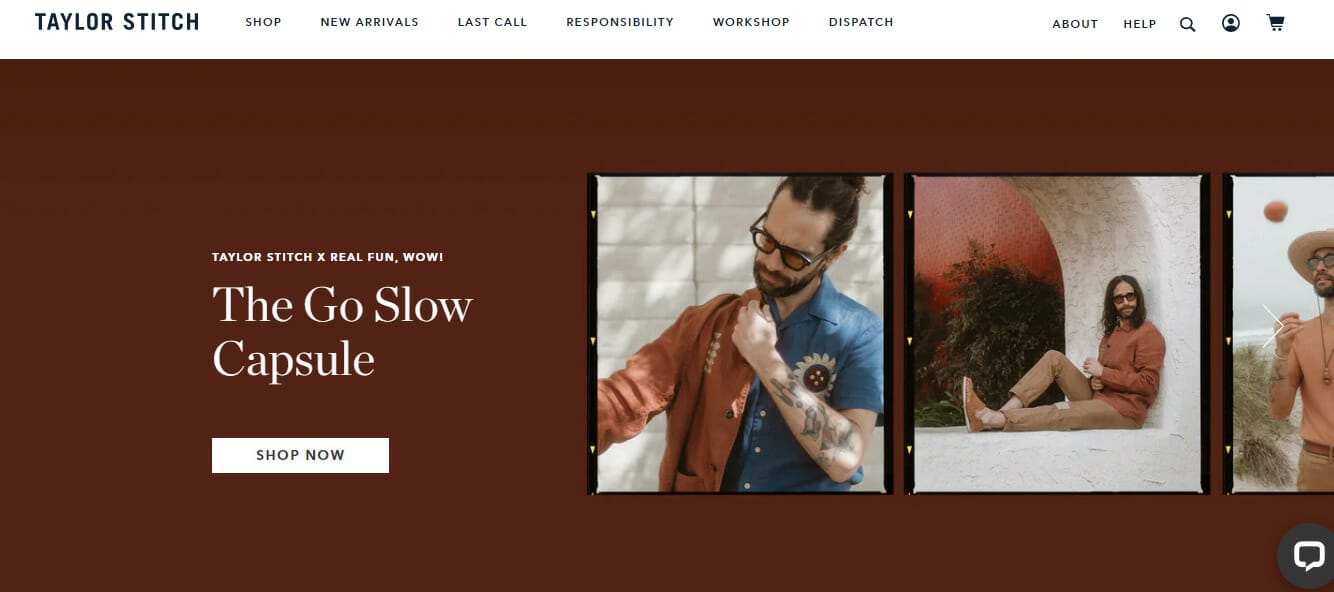The image size is (1334, 592).
Task: Open The Go Slow Capsule headline
Action: (x=342, y=331)
